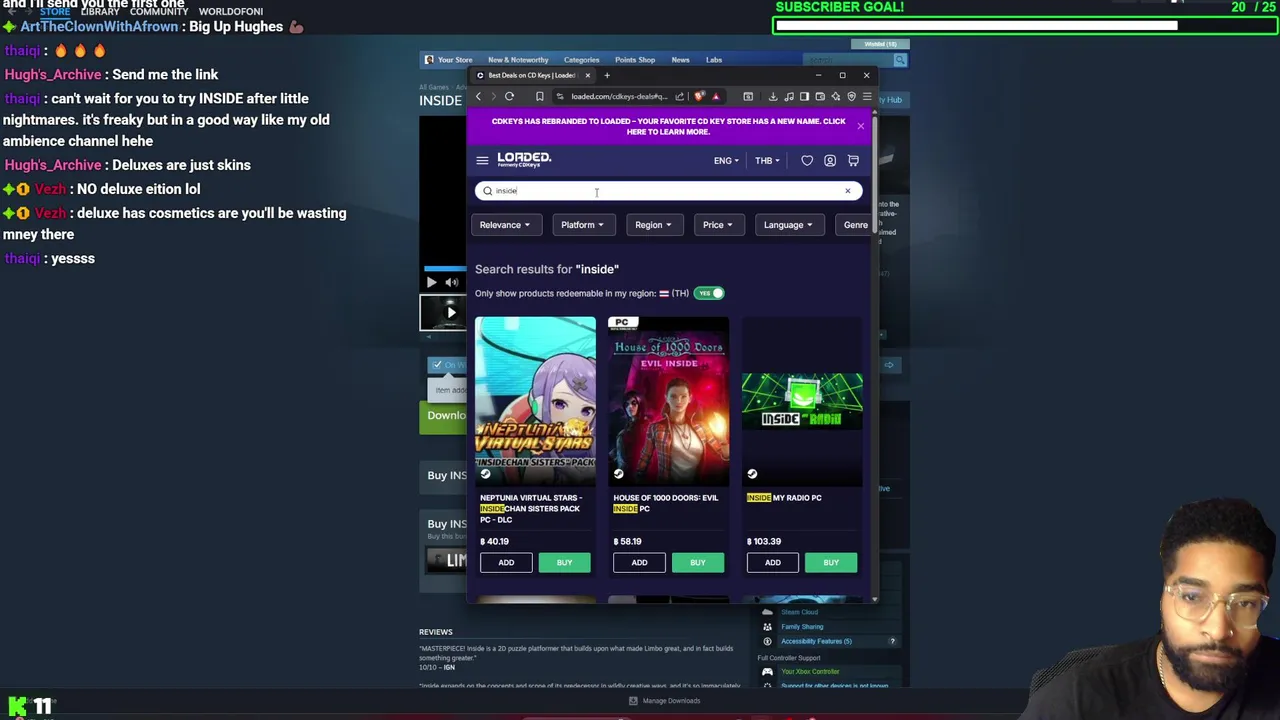This screenshot has height=720, width=1280.
Task: Open Accessibility Features (5) link
Action: click(x=816, y=641)
